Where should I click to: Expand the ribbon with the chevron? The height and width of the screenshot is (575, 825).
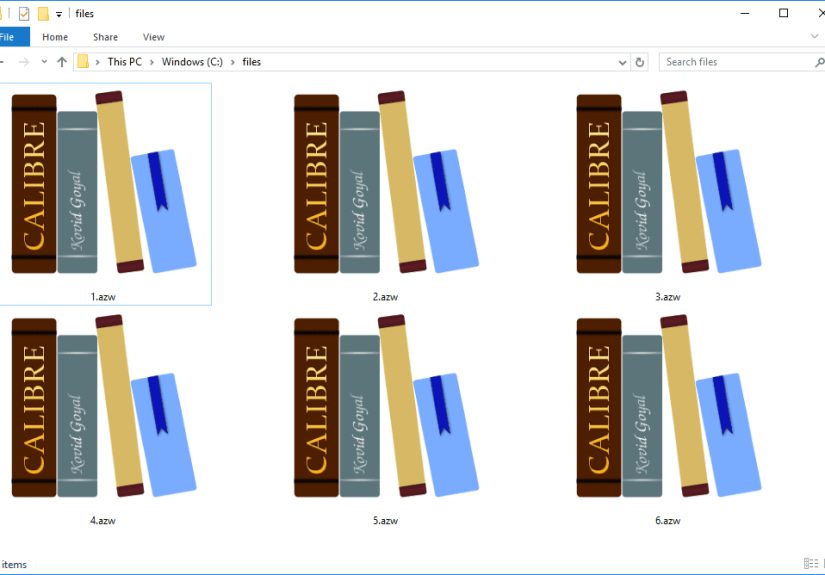click(814, 37)
